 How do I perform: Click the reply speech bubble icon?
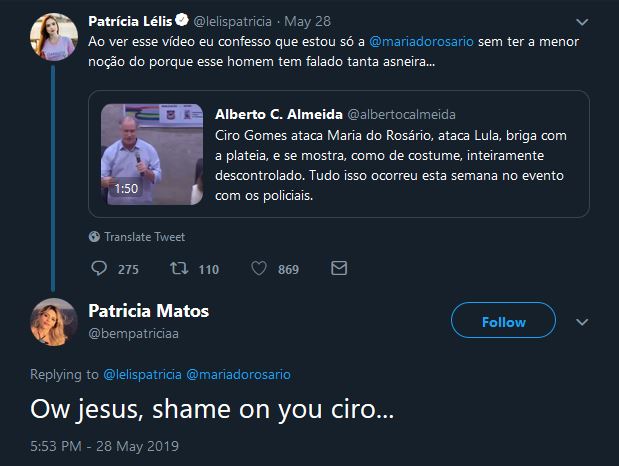tap(100, 269)
